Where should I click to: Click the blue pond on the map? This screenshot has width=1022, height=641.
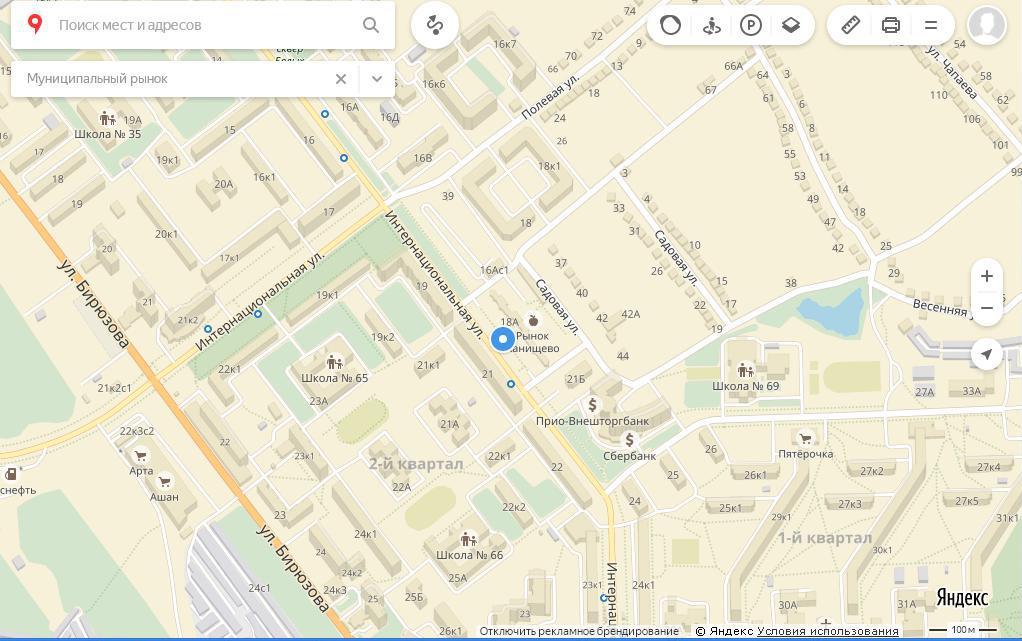click(832, 313)
